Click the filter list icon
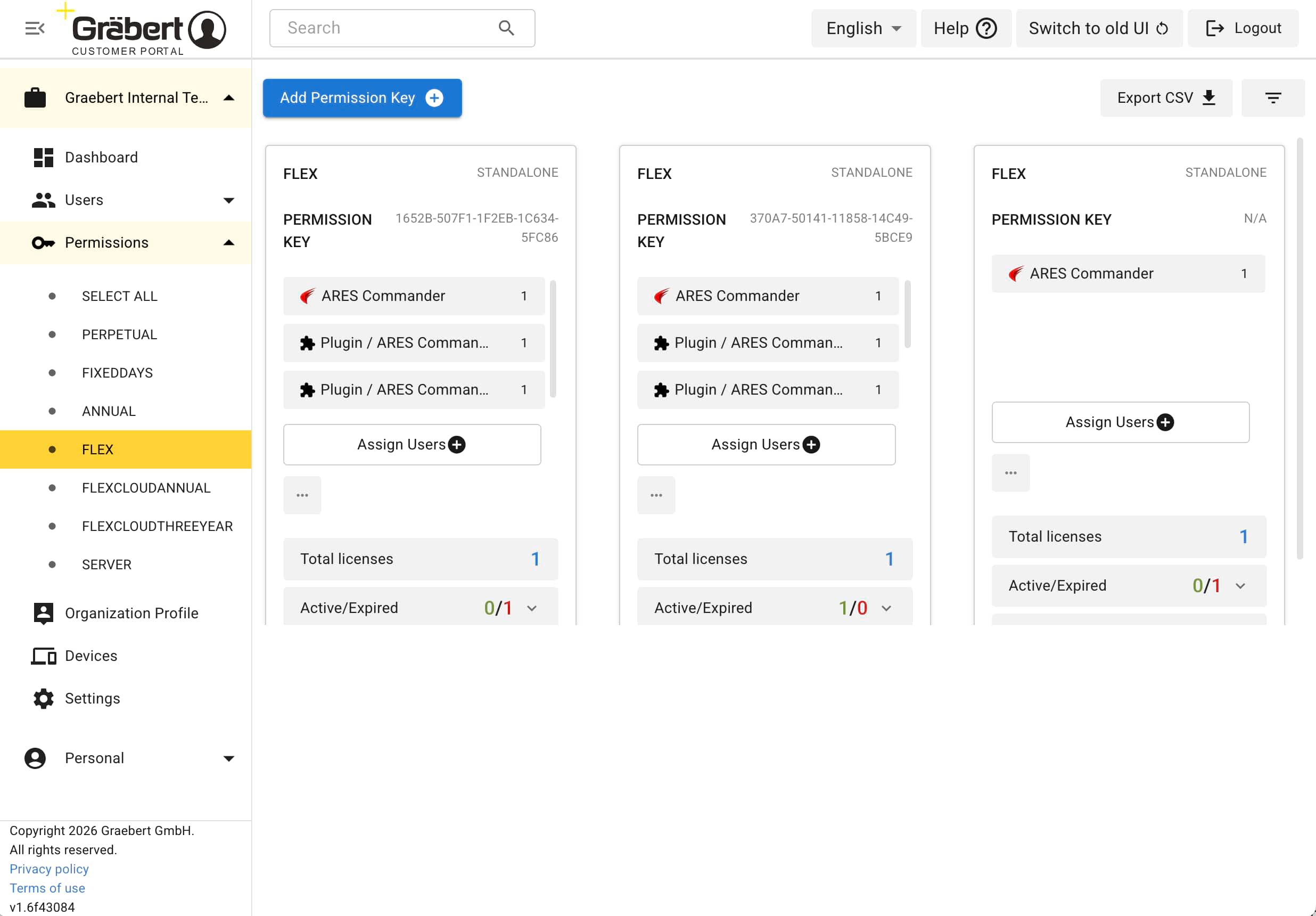Image resolution: width=1316 pixels, height=916 pixels. point(1272,98)
